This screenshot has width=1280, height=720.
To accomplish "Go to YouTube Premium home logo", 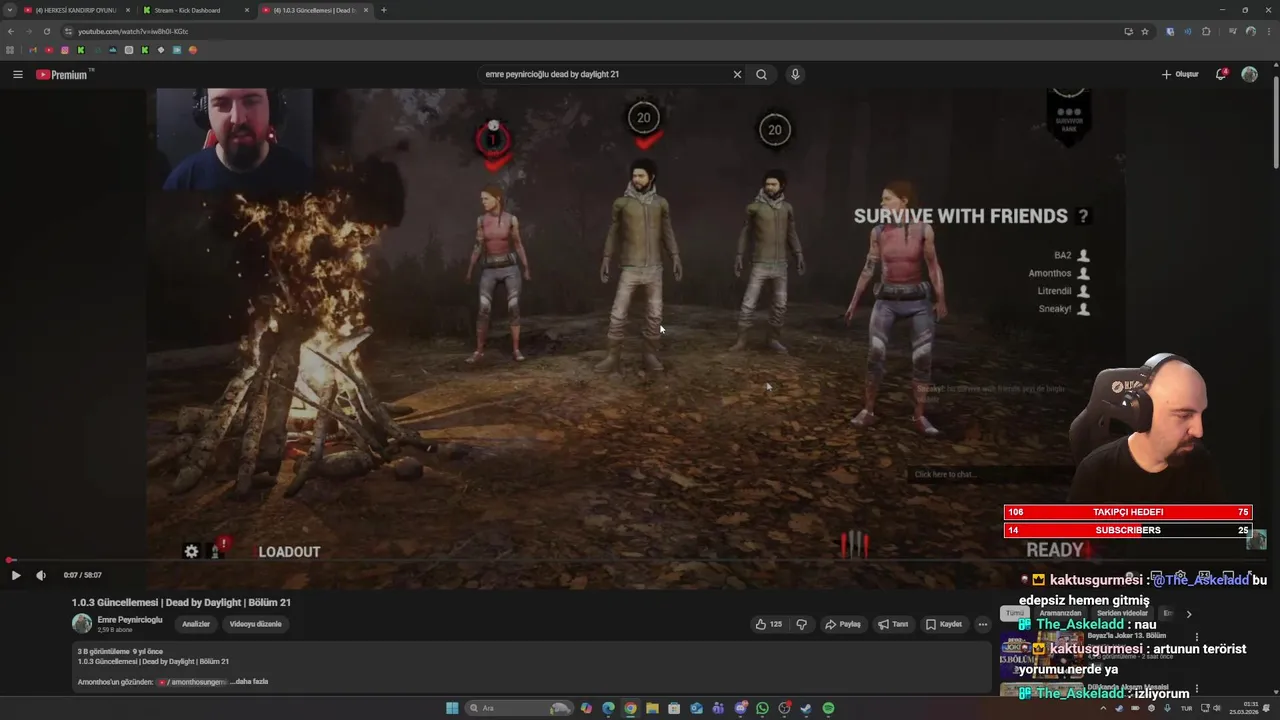I will 64,74.
